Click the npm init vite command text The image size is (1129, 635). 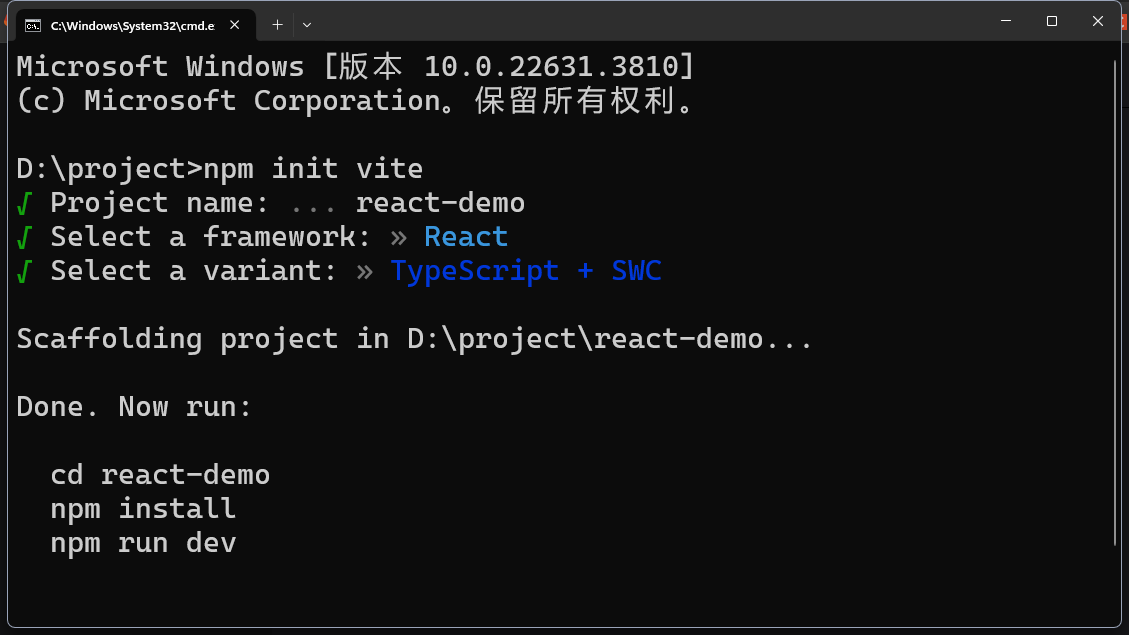(x=313, y=169)
